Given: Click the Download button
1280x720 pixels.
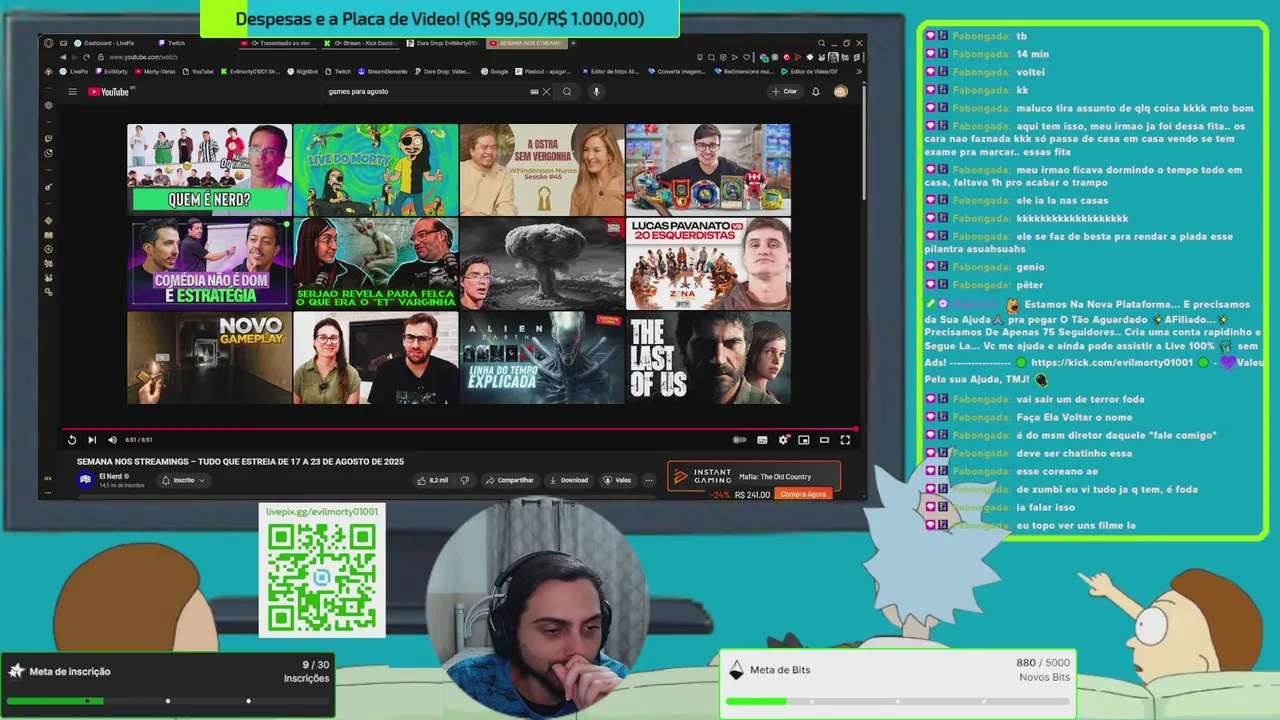Looking at the screenshot, I should pos(569,480).
